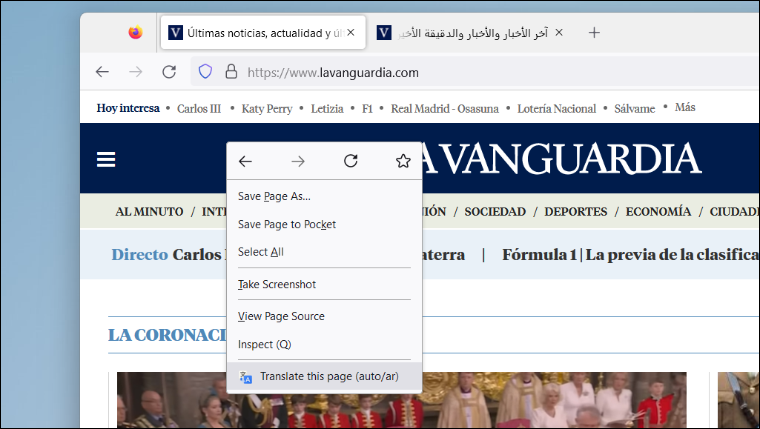Click favicon of the Últimas noticias tab

175,32
